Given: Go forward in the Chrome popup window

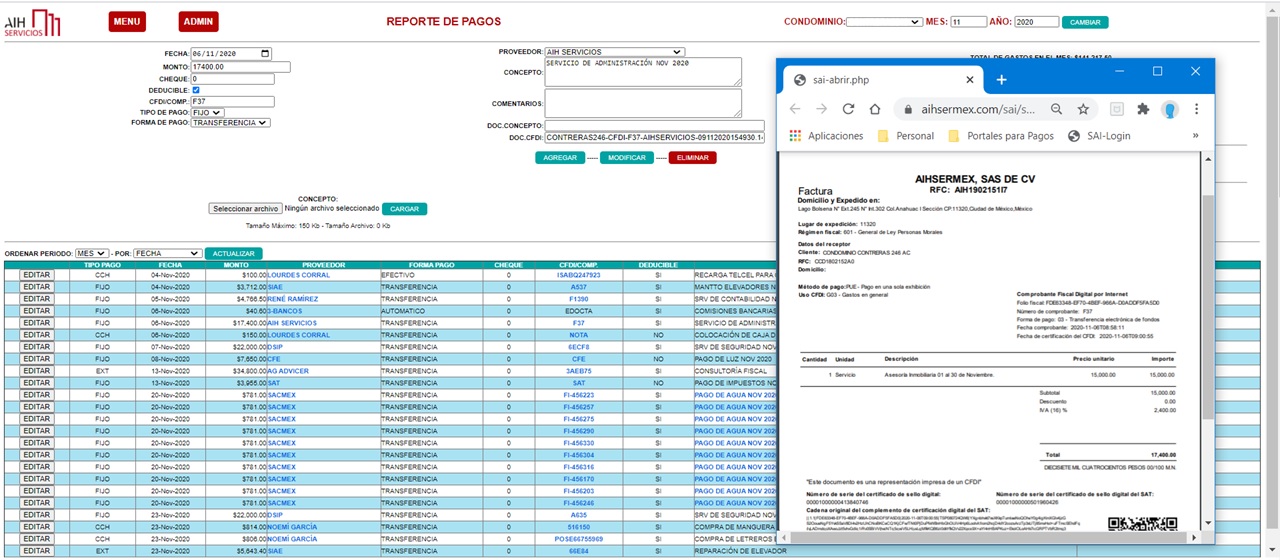Looking at the screenshot, I should pyautogui.click(x=822, y=109).
